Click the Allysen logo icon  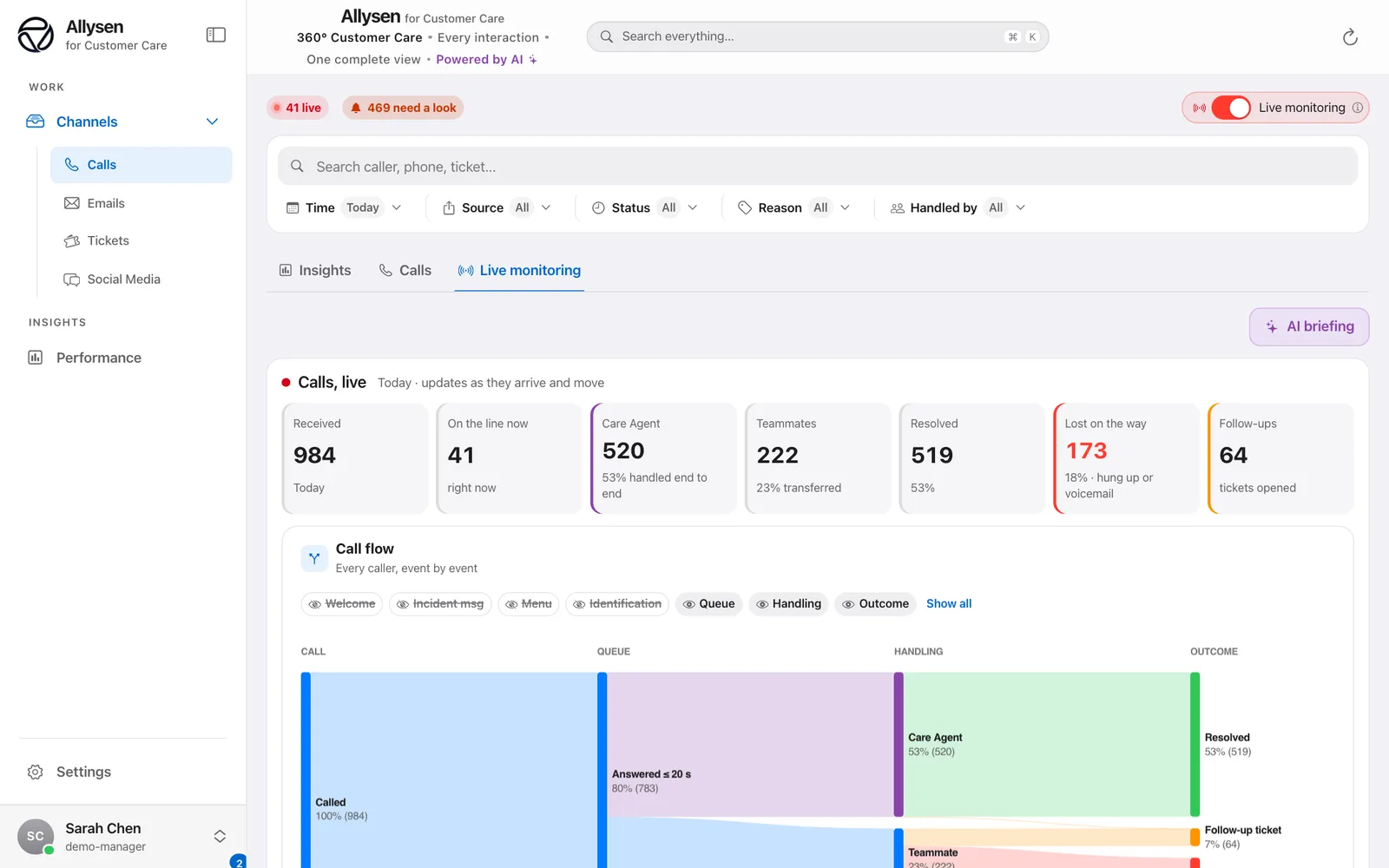(36, 35)
